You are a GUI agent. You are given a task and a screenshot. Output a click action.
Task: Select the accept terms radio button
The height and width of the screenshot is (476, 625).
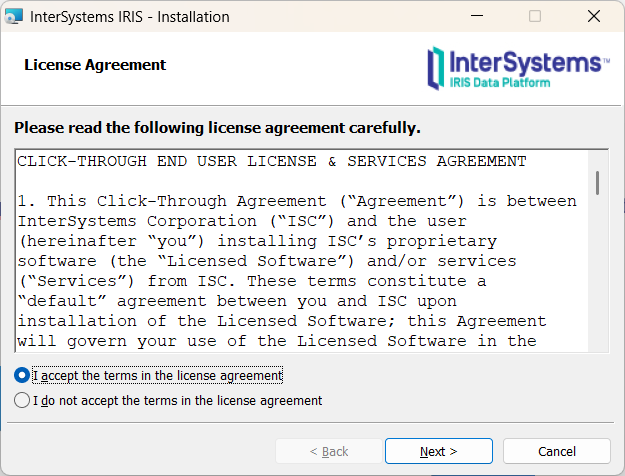click(x=22, y=376)
